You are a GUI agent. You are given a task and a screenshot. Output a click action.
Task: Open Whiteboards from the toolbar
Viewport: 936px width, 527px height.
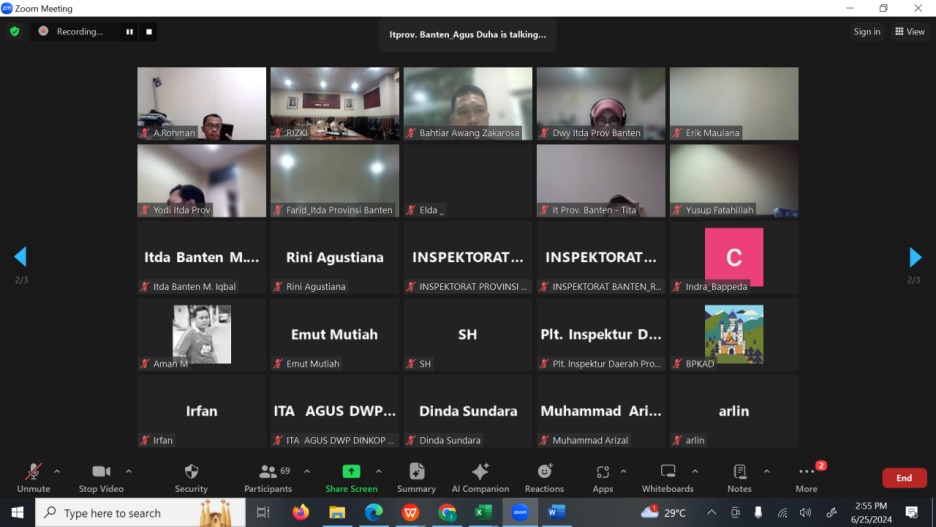point(667,472)
